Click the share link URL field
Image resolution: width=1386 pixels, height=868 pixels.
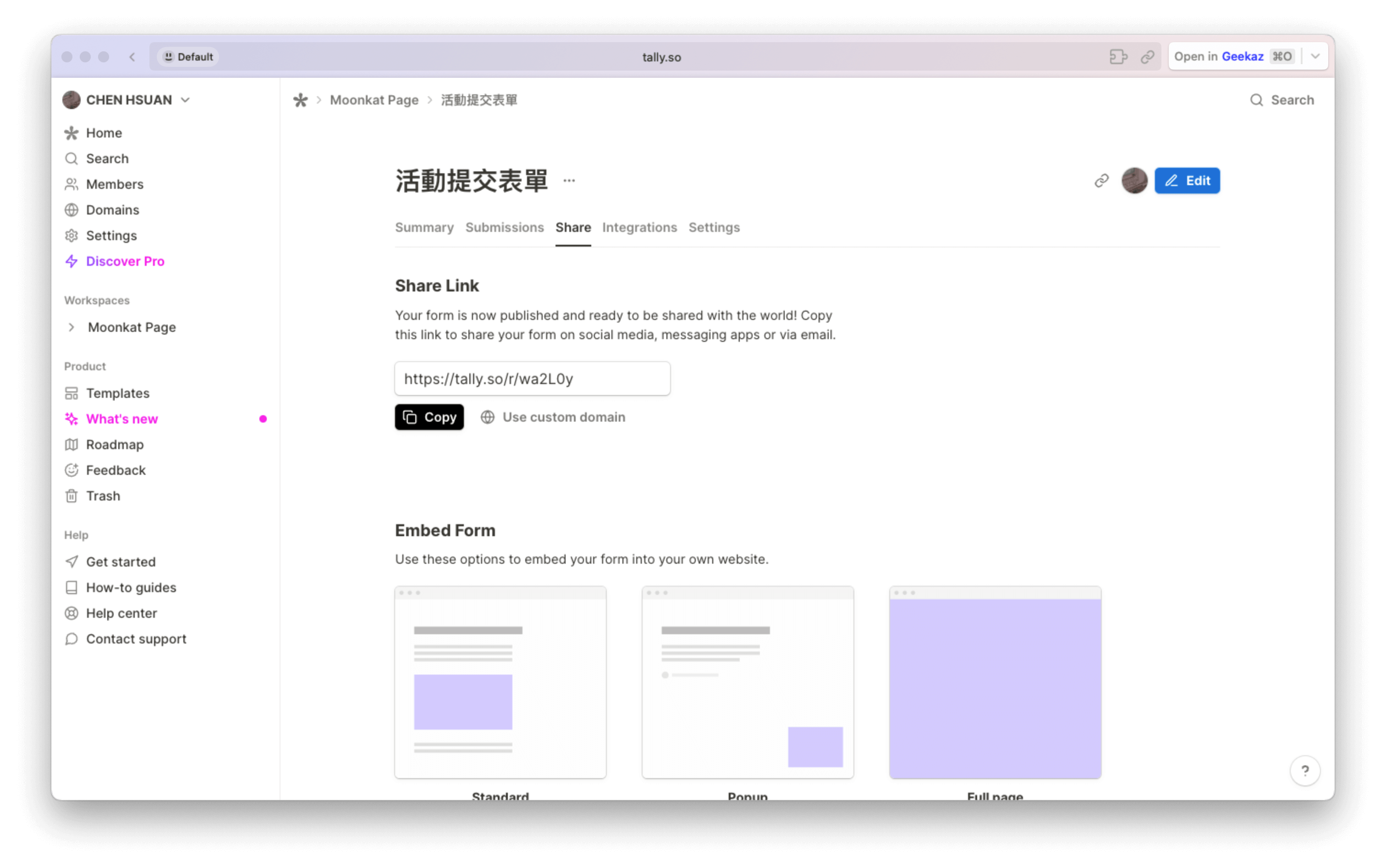coord(532,378)
